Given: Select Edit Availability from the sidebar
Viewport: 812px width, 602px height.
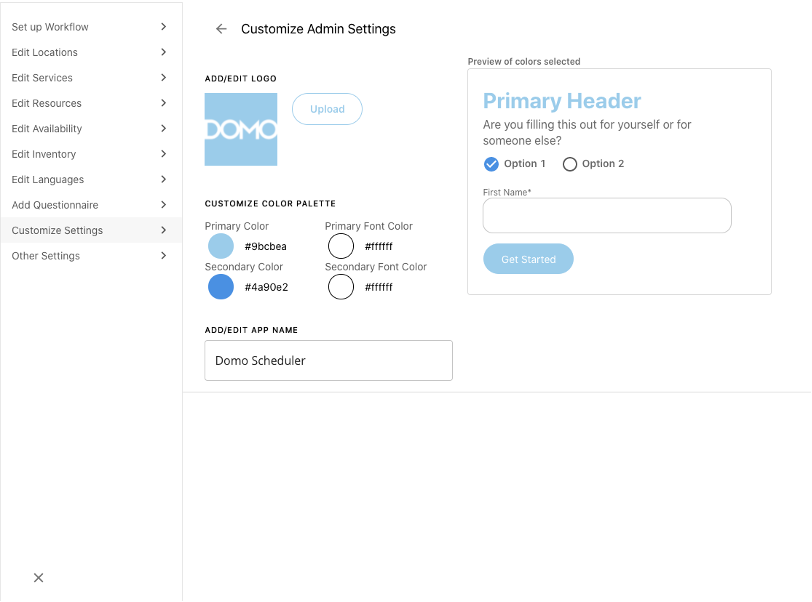Looking at the screenshot, I should [90, 129].
